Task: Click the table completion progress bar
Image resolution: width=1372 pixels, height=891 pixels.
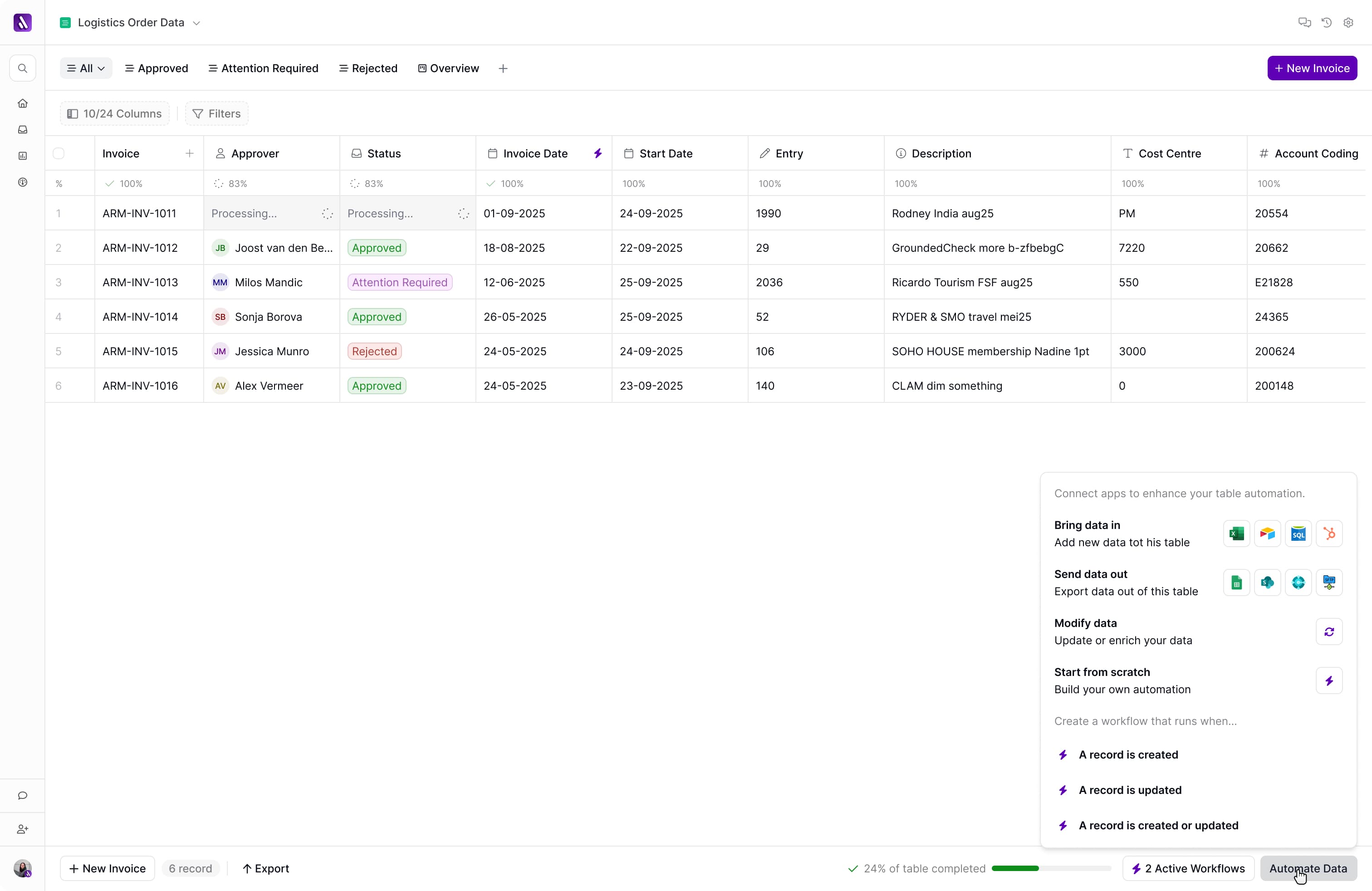Action: (x=1051, y=868)
